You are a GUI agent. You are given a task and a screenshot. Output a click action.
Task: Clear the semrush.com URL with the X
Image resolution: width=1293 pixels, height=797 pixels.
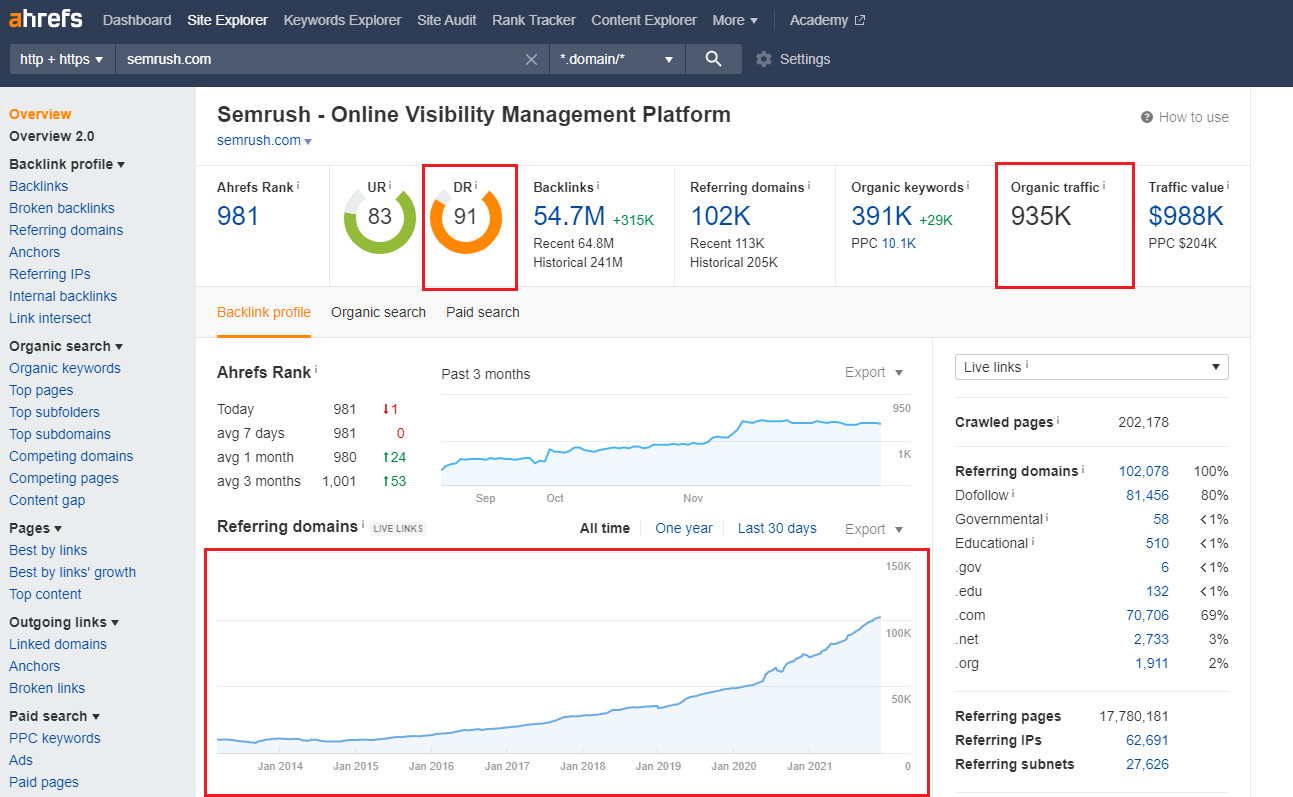532,59
